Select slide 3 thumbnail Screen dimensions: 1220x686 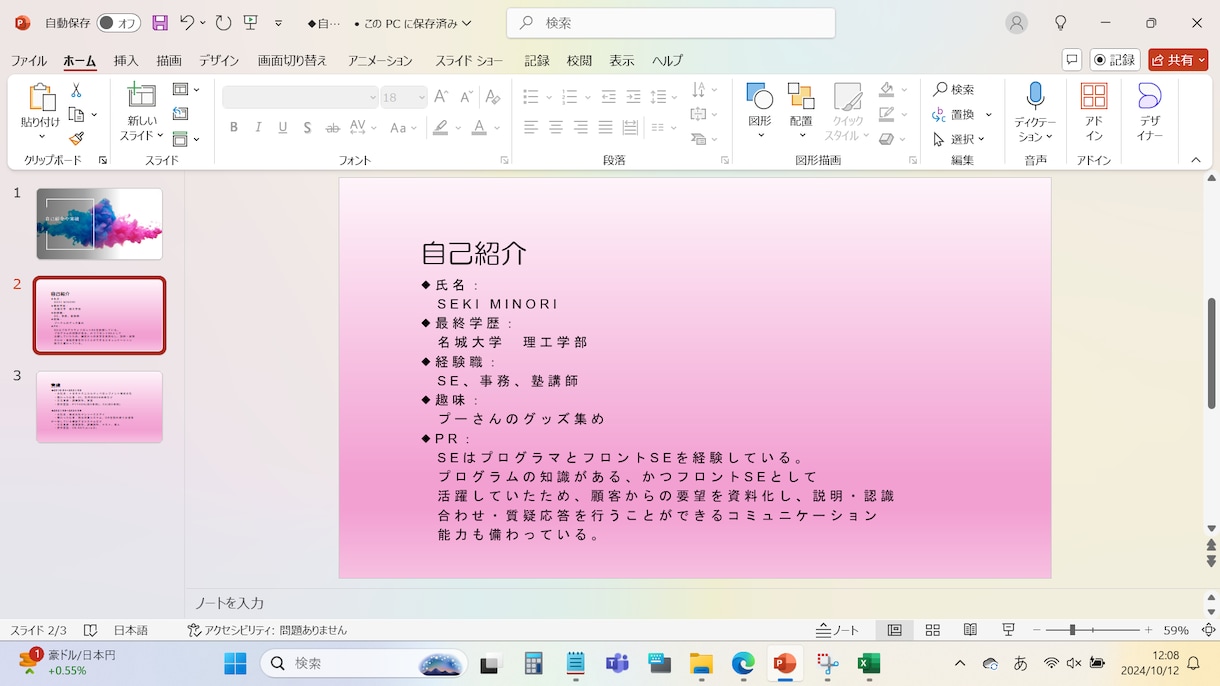(99, 407)
